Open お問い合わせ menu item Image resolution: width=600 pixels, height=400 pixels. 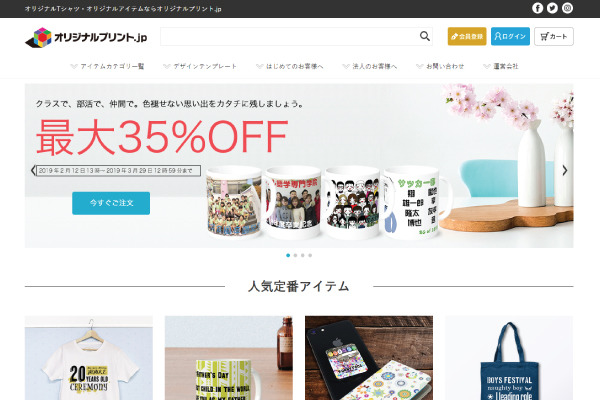tap(440, 66)
